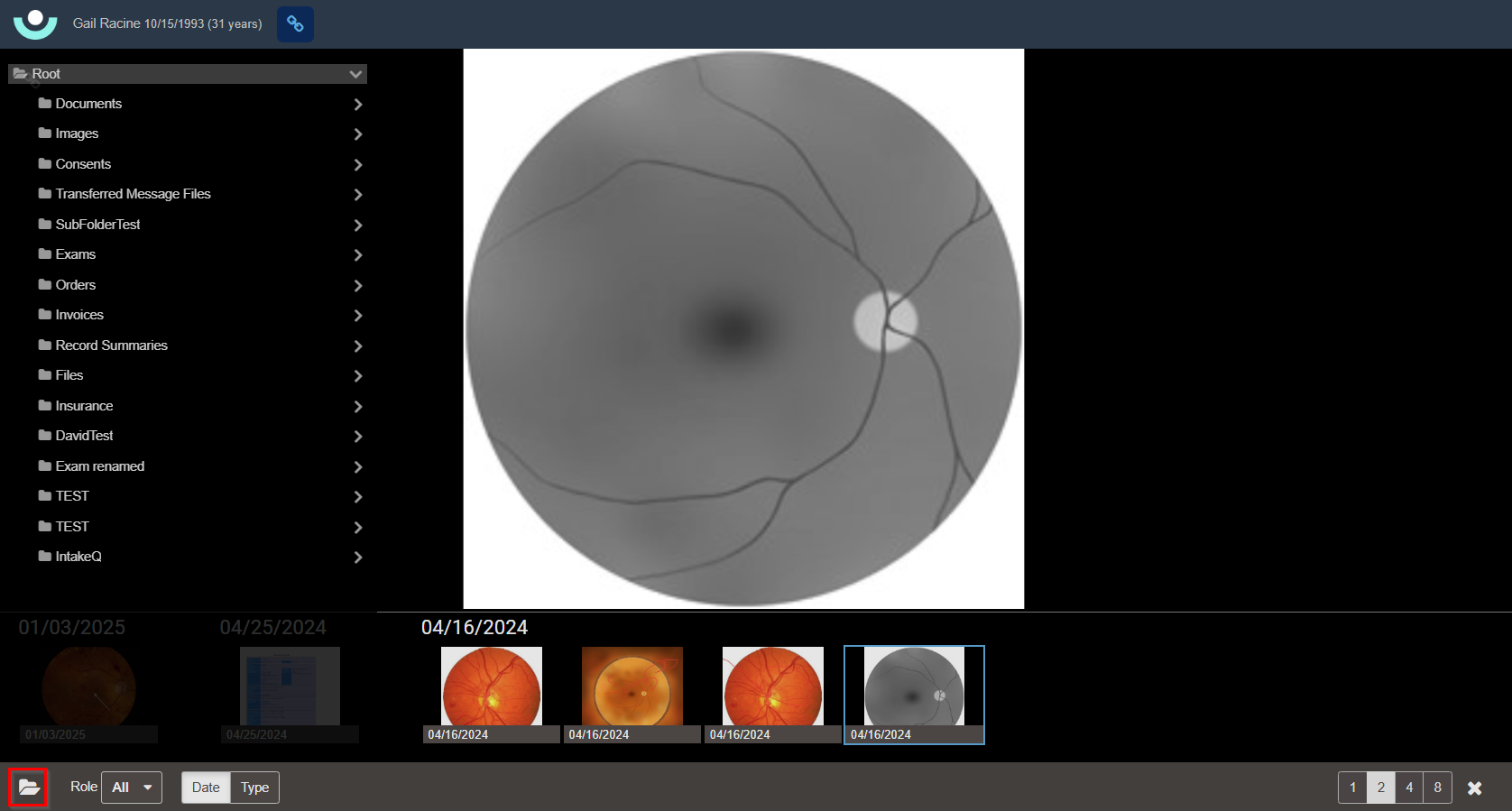Image resolution: width=1512 pixels, height=811 pixels.
Task: Expand the Record Summaries folder arrow
Action: tap(358, 346)
